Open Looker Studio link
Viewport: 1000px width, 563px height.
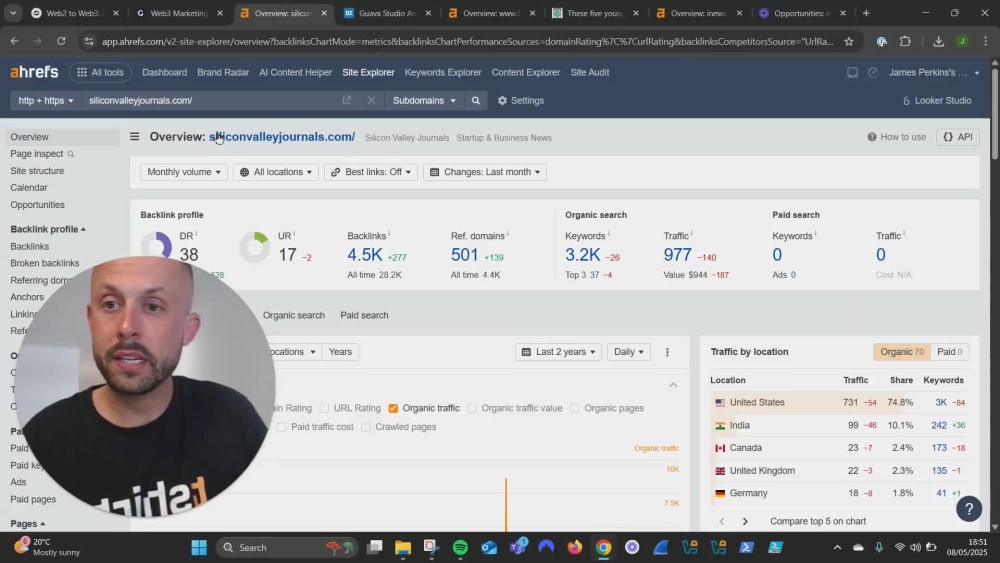tap(936, 100)
